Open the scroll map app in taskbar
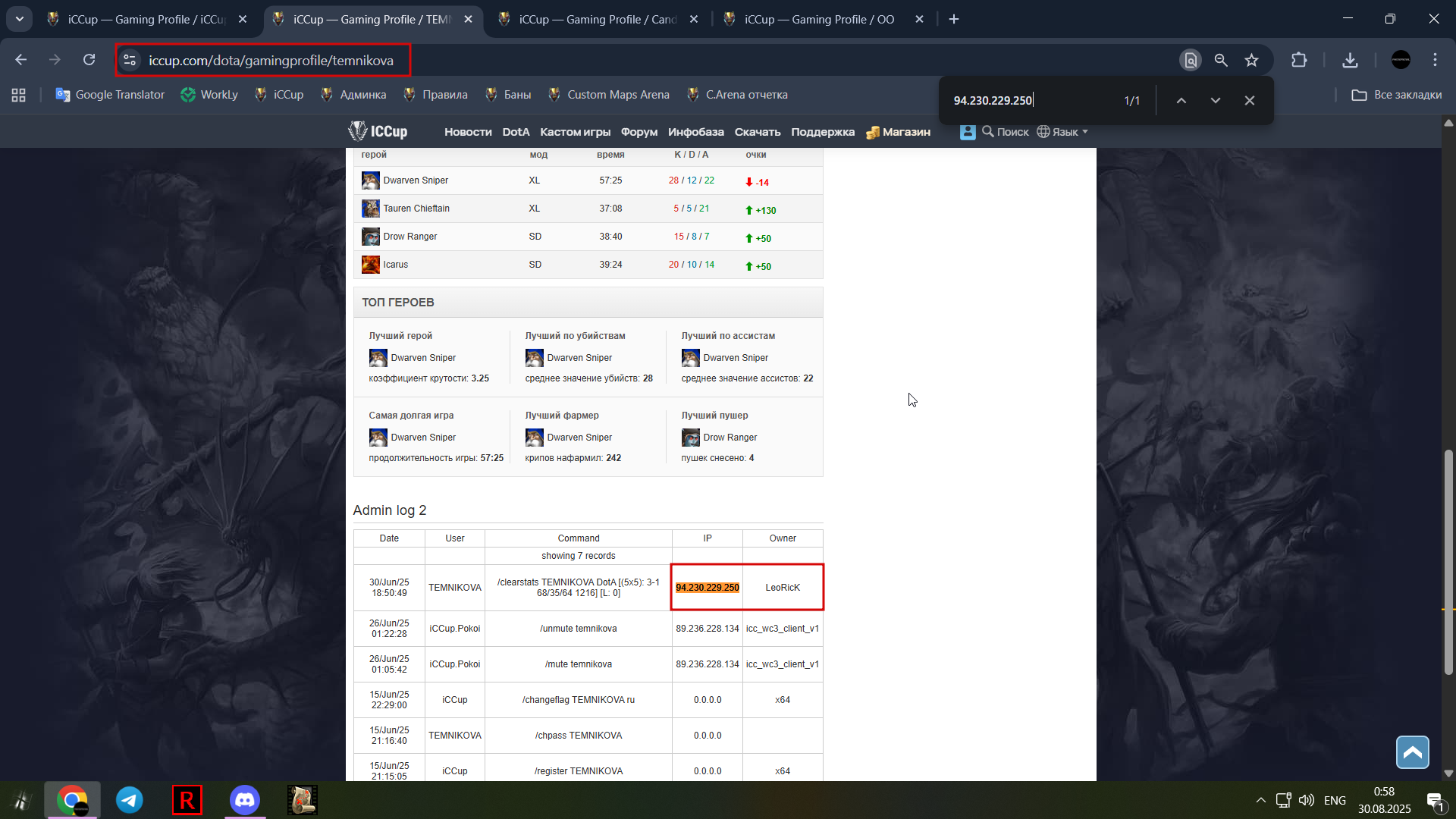The height and width of the screenshot is (819, 1456). tap(302, 800)
